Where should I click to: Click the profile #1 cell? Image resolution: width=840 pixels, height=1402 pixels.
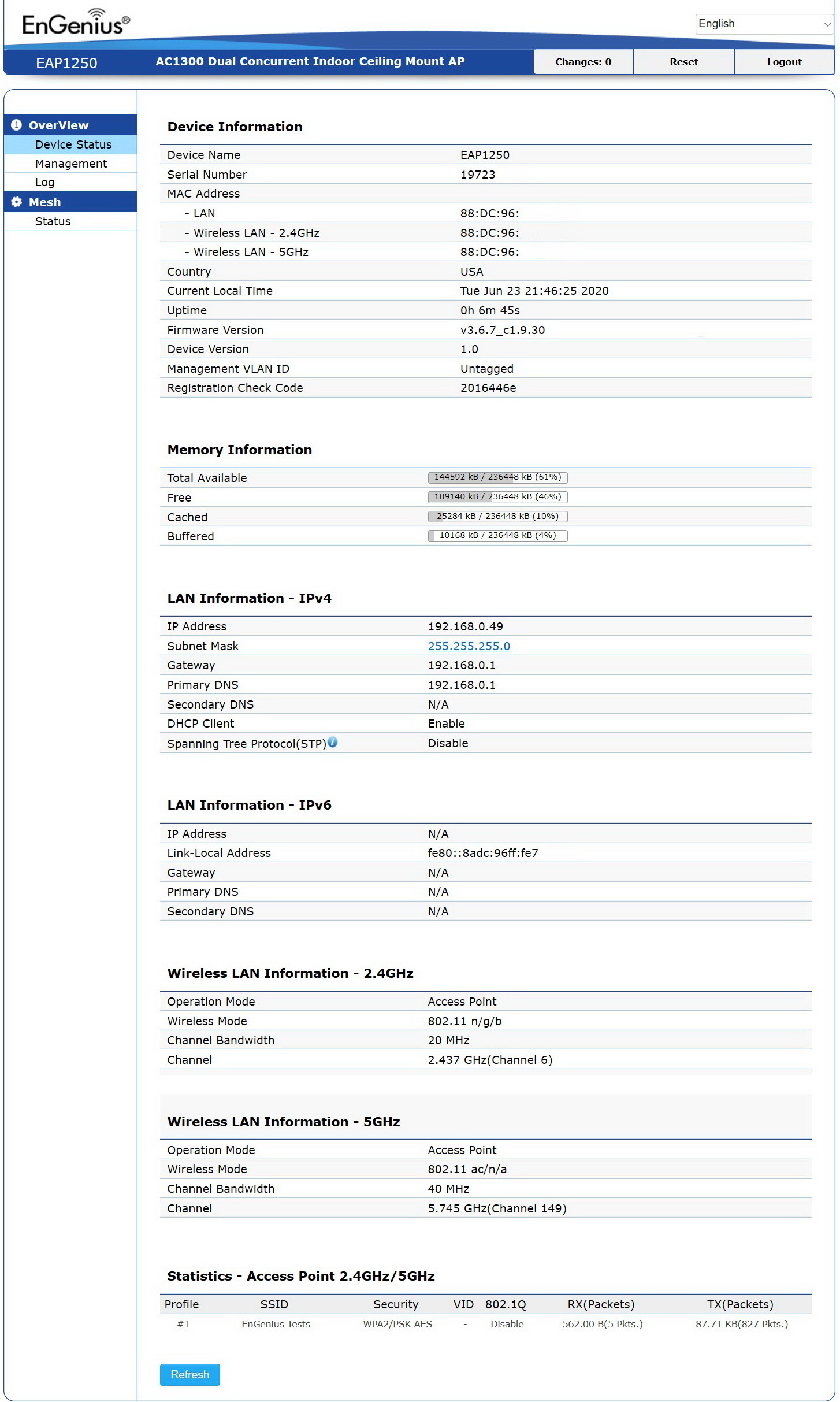[x=183, y=1324]
